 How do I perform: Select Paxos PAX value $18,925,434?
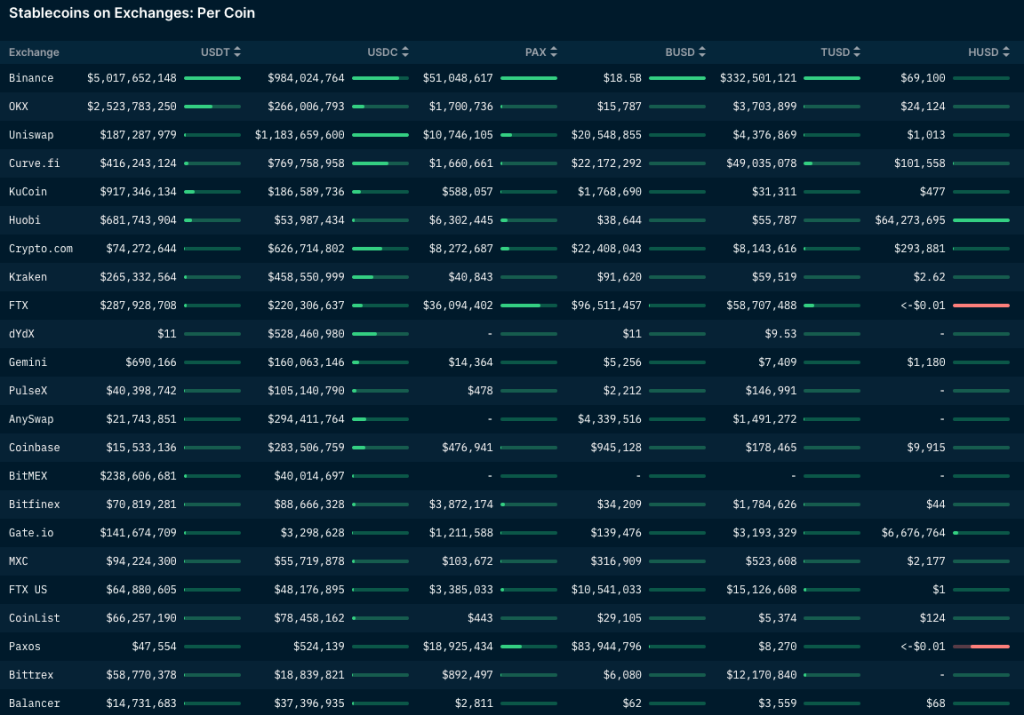(458, 647)
